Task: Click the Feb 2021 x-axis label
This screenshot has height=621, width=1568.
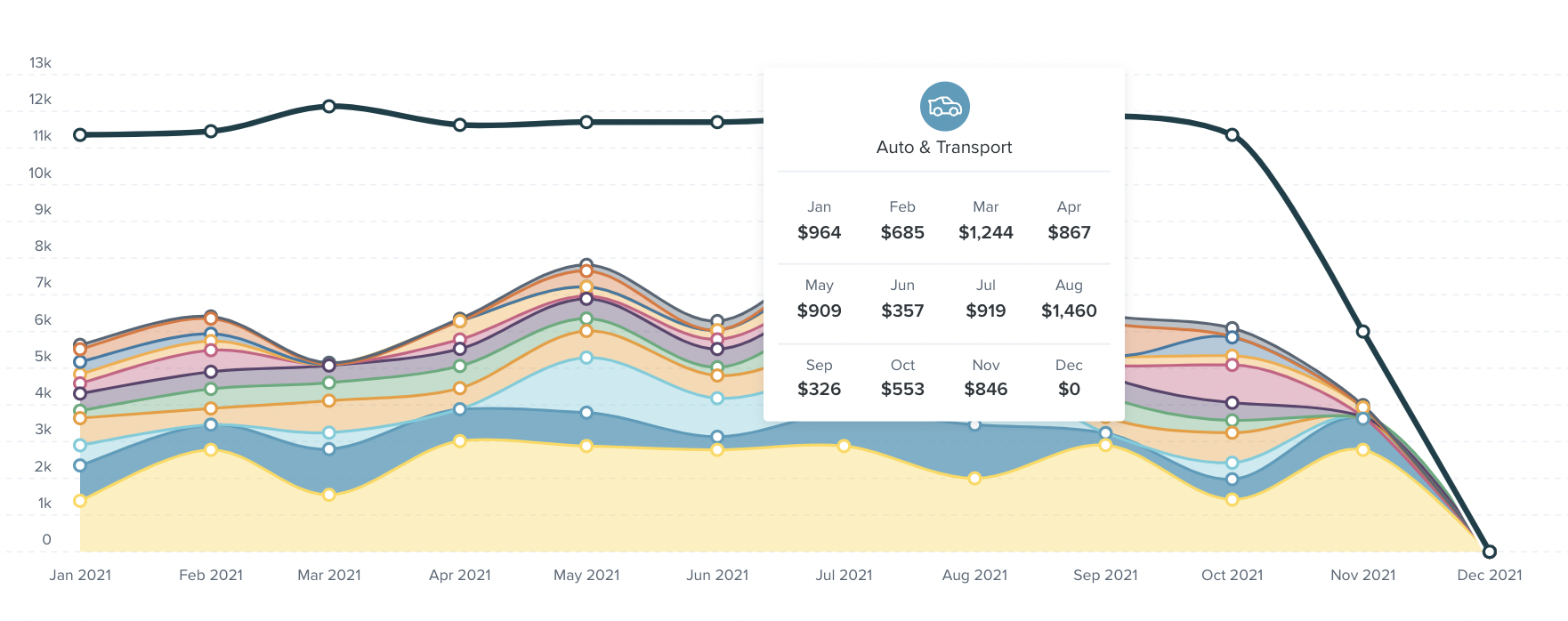Action: tap(211, 576)
